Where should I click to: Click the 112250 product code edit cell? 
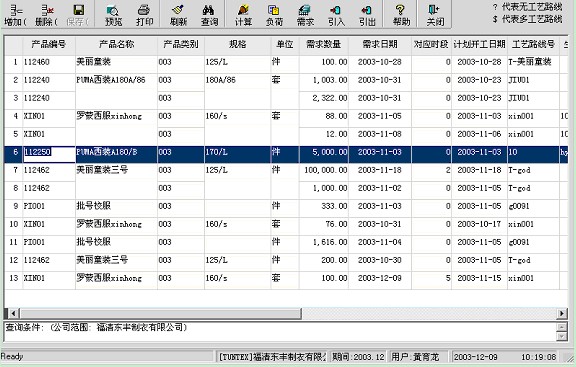[x=49, y=152]
